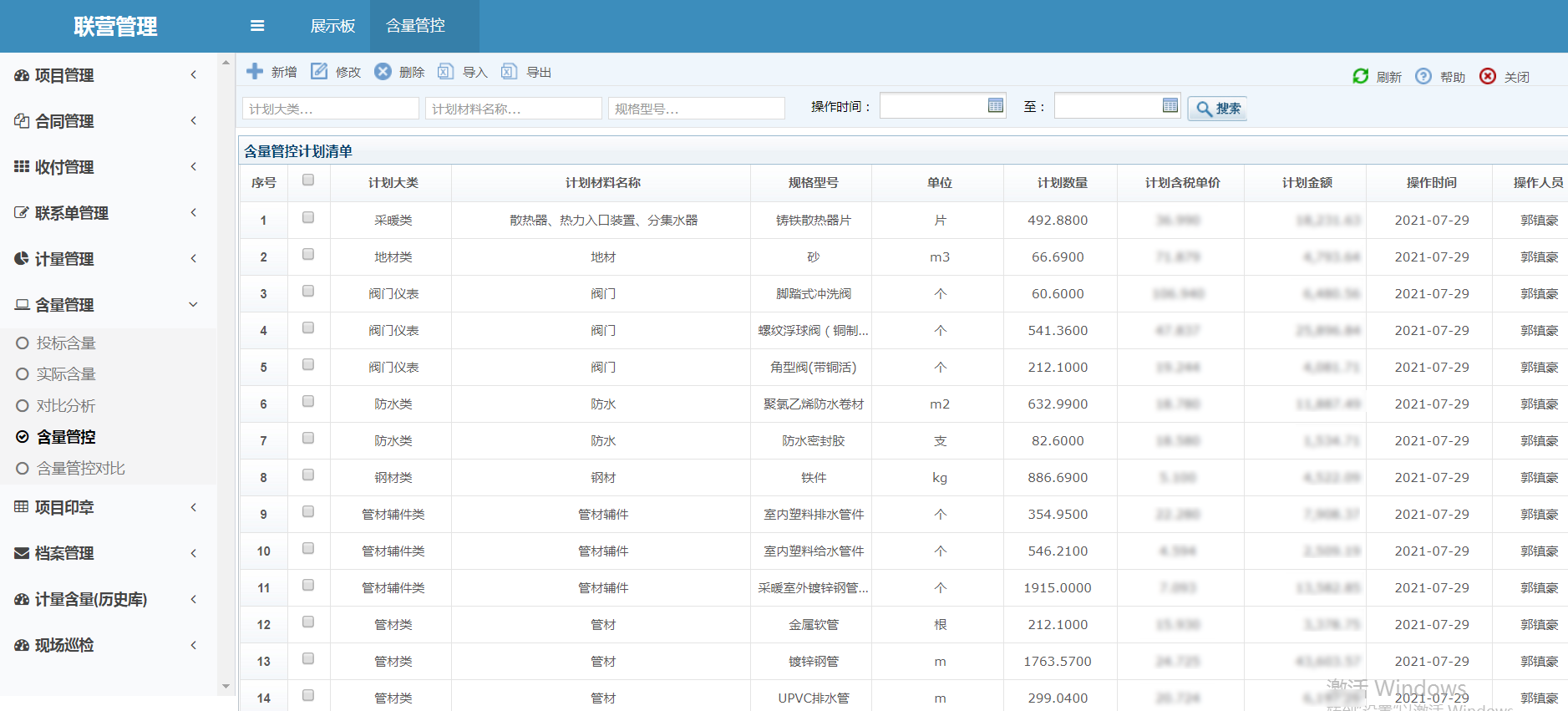This screenshot has width=1568, height=711.
Task: Click the 修改 edit icon
Action: tap(319, 71)
